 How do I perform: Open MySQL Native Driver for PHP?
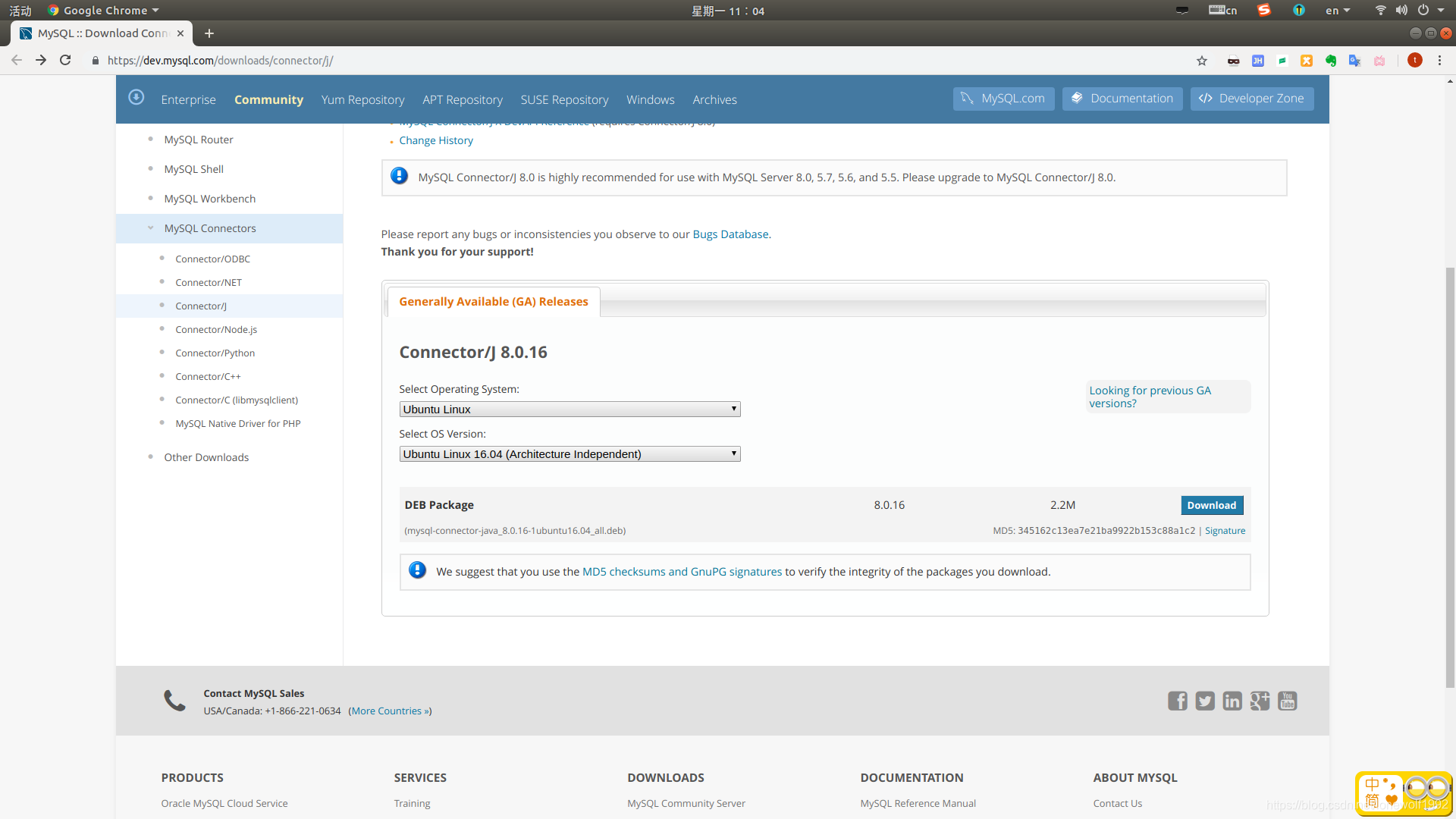(x=237, y=424)
